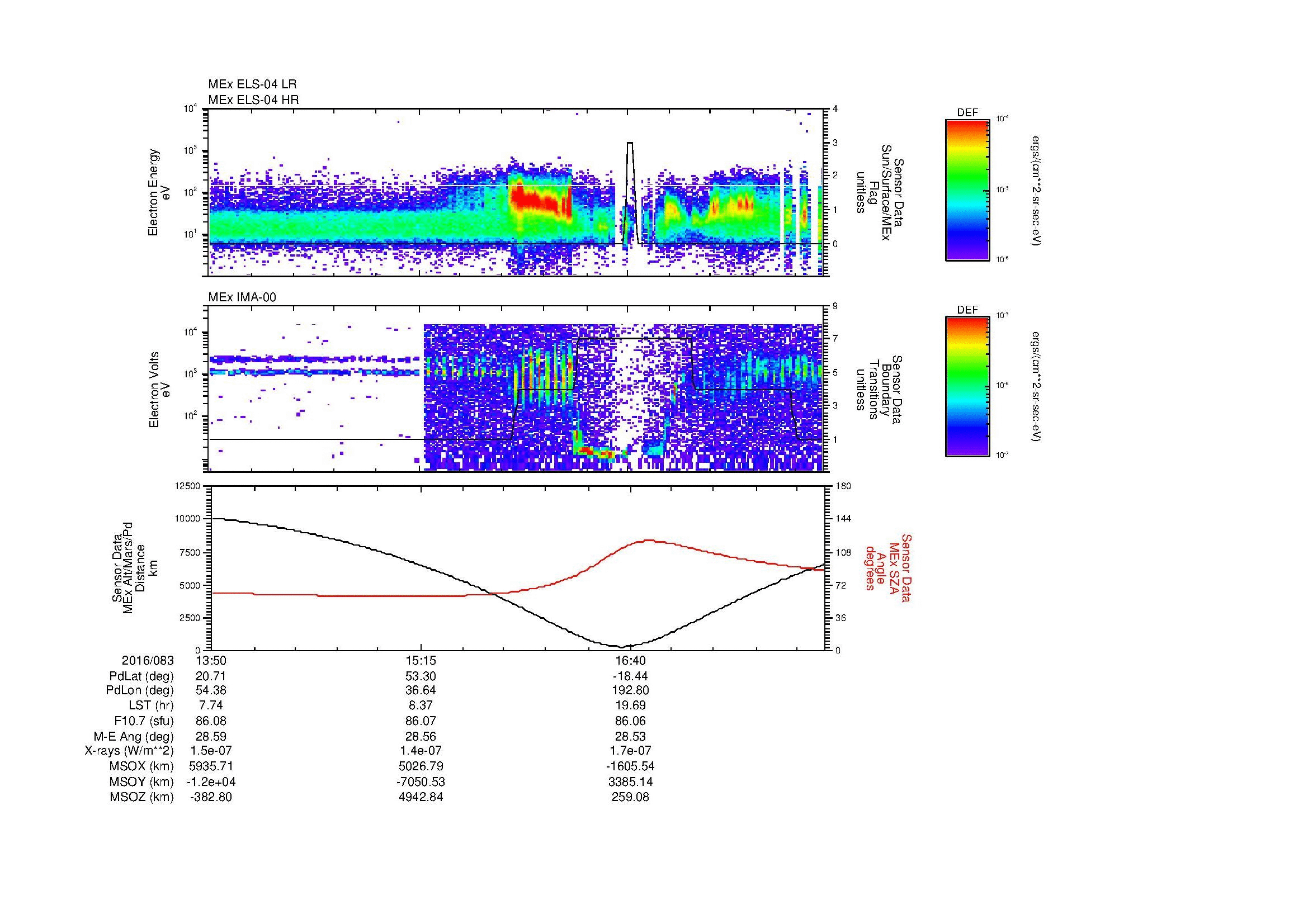Click the MSOX value 5935.71
This screenshot has width=1308, height=924.
pyautogui.click(x=211, y=766)
